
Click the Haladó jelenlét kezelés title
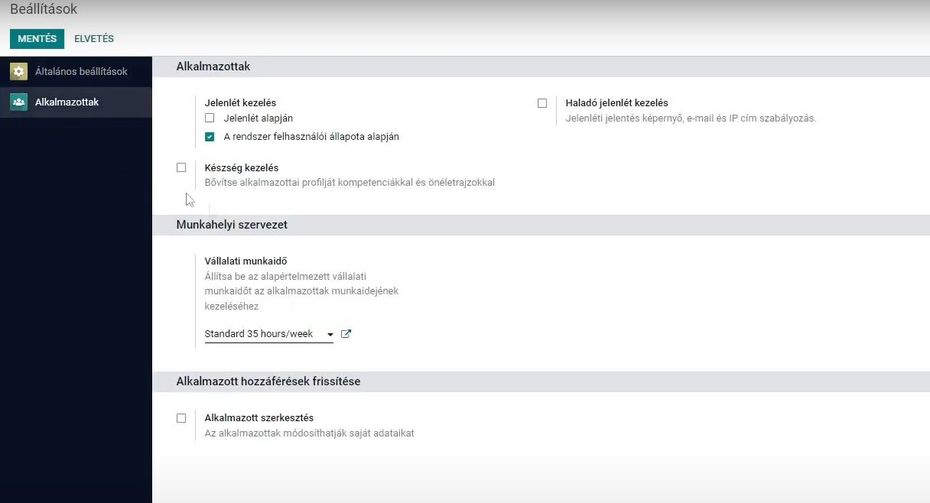coord(617,103)
